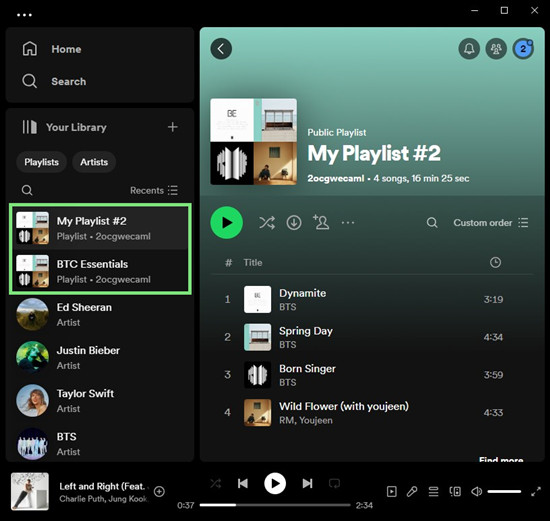Select Taylor Swift in library
550x521 pixels.
click(100, 401)
